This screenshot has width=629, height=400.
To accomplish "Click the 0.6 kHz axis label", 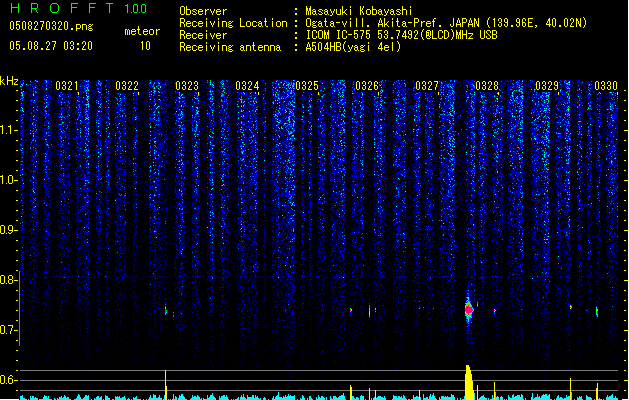I will (8, 380).
